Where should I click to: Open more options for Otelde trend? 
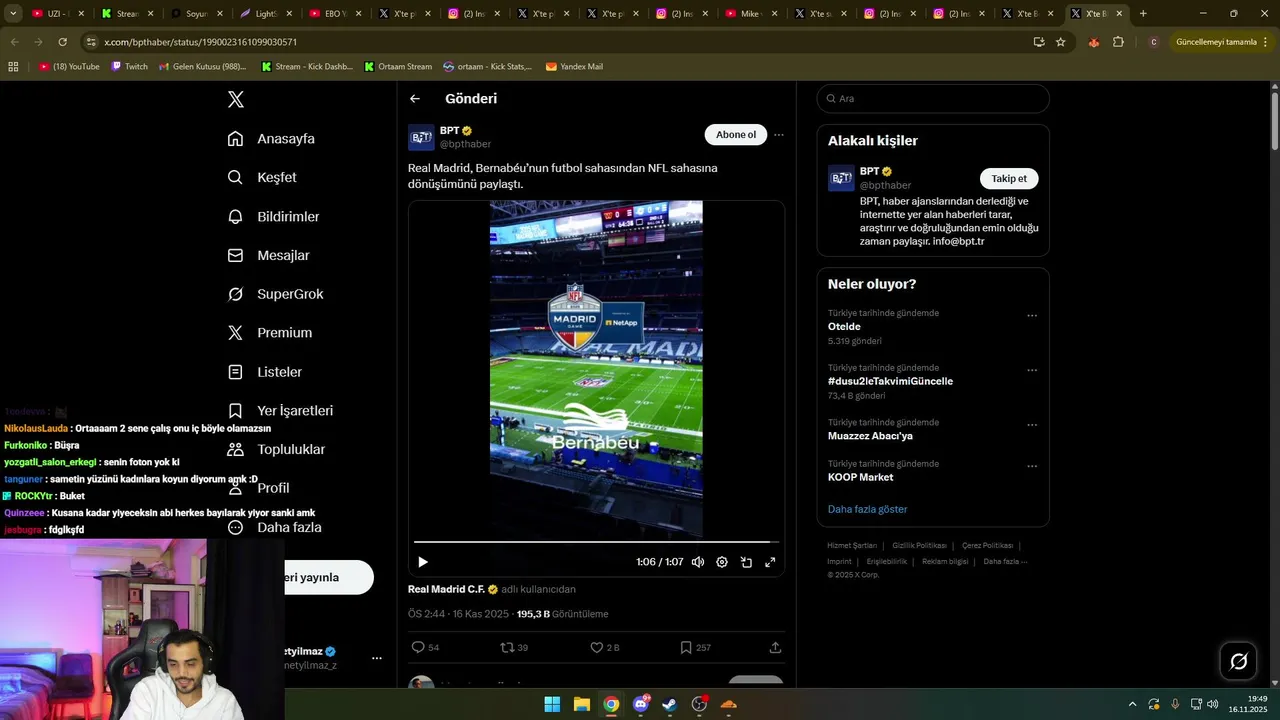coord(1032,316)
